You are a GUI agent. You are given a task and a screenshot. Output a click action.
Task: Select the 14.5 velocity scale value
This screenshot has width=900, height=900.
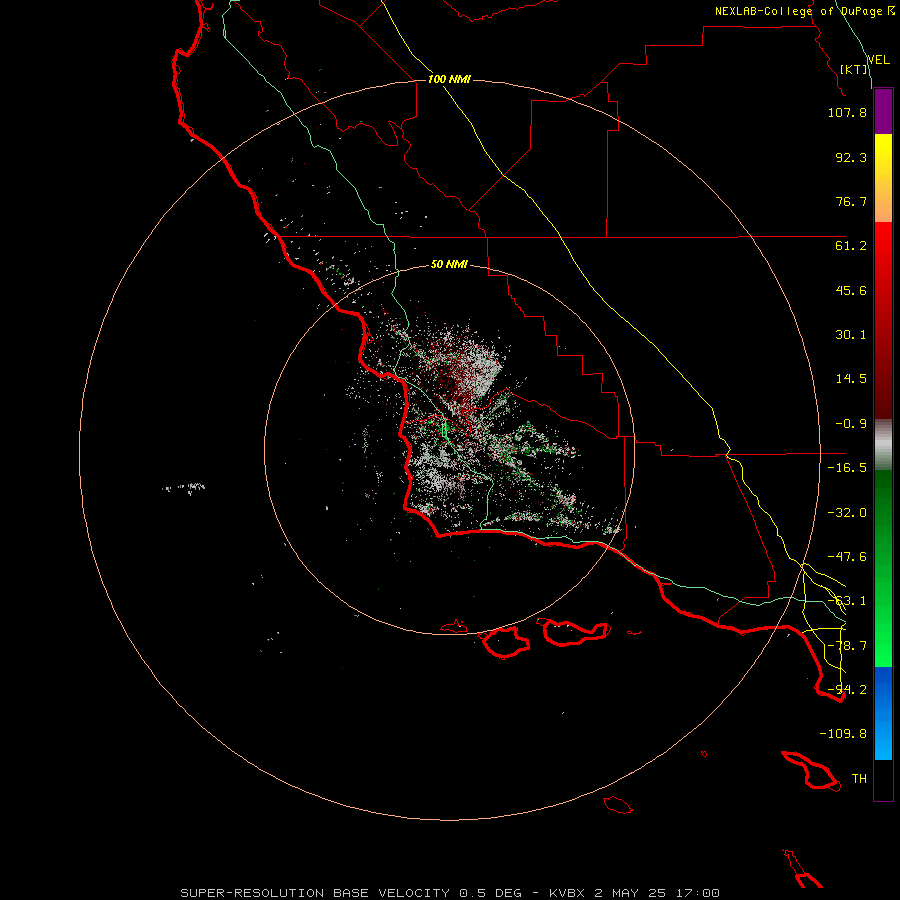pyautogui.click(x=851, y=379)
